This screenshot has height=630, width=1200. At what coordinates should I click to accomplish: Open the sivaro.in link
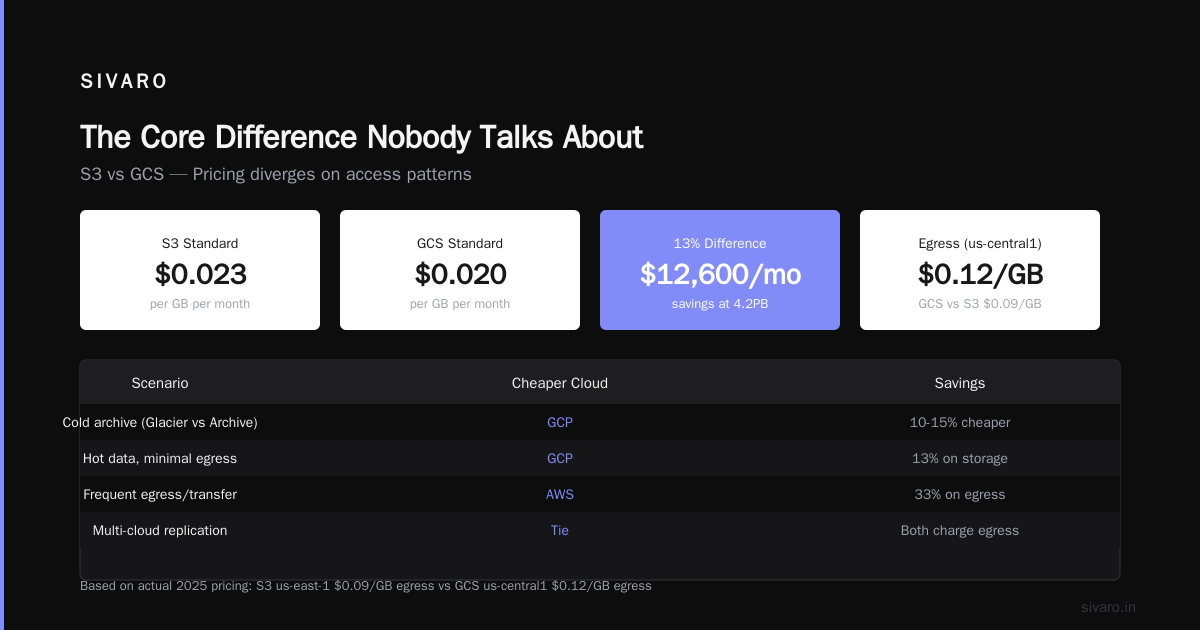coord(1109,607)
